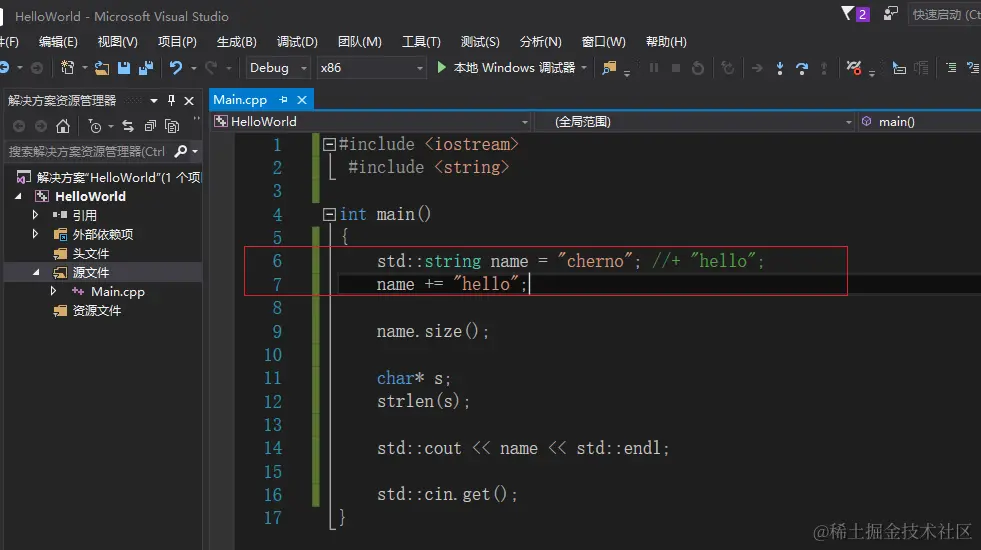Open the undo history dropdown arrow
Image resolution: width=981 pixels, height=550 pixels.
193,68
